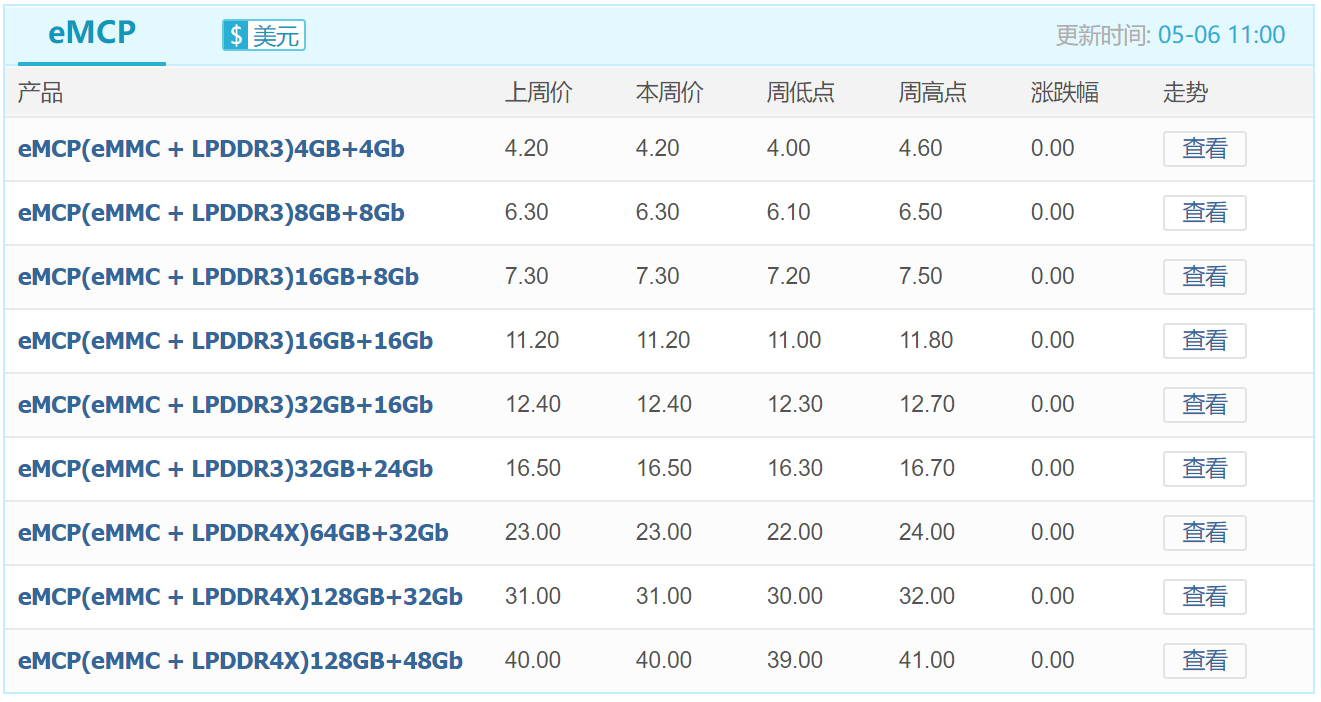This screenshot has height=702, width=1321.
Task: Click the 产品 column header
Action: pyautogui.click(x=40, y=93)
